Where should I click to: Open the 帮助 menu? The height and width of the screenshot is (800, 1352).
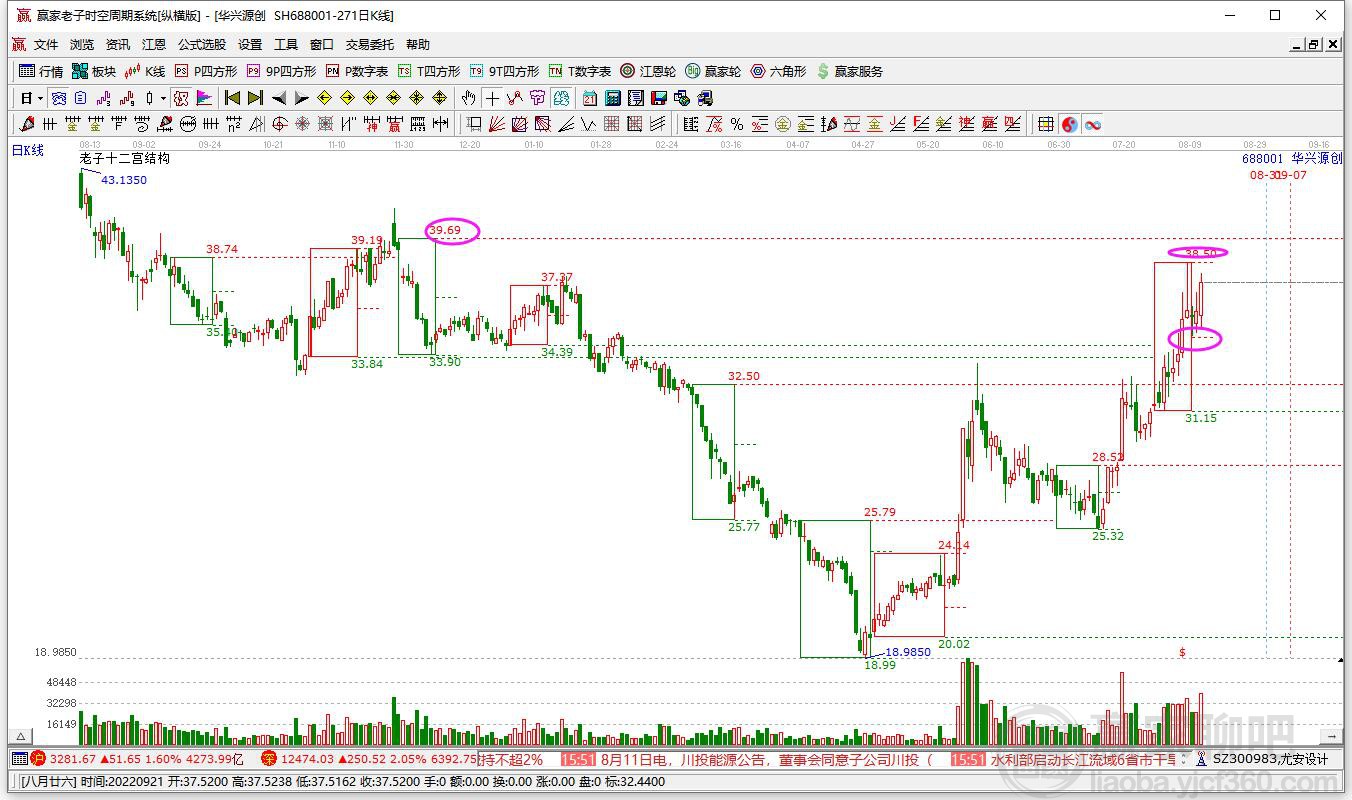pyautogui.click(x=418, y=45)
